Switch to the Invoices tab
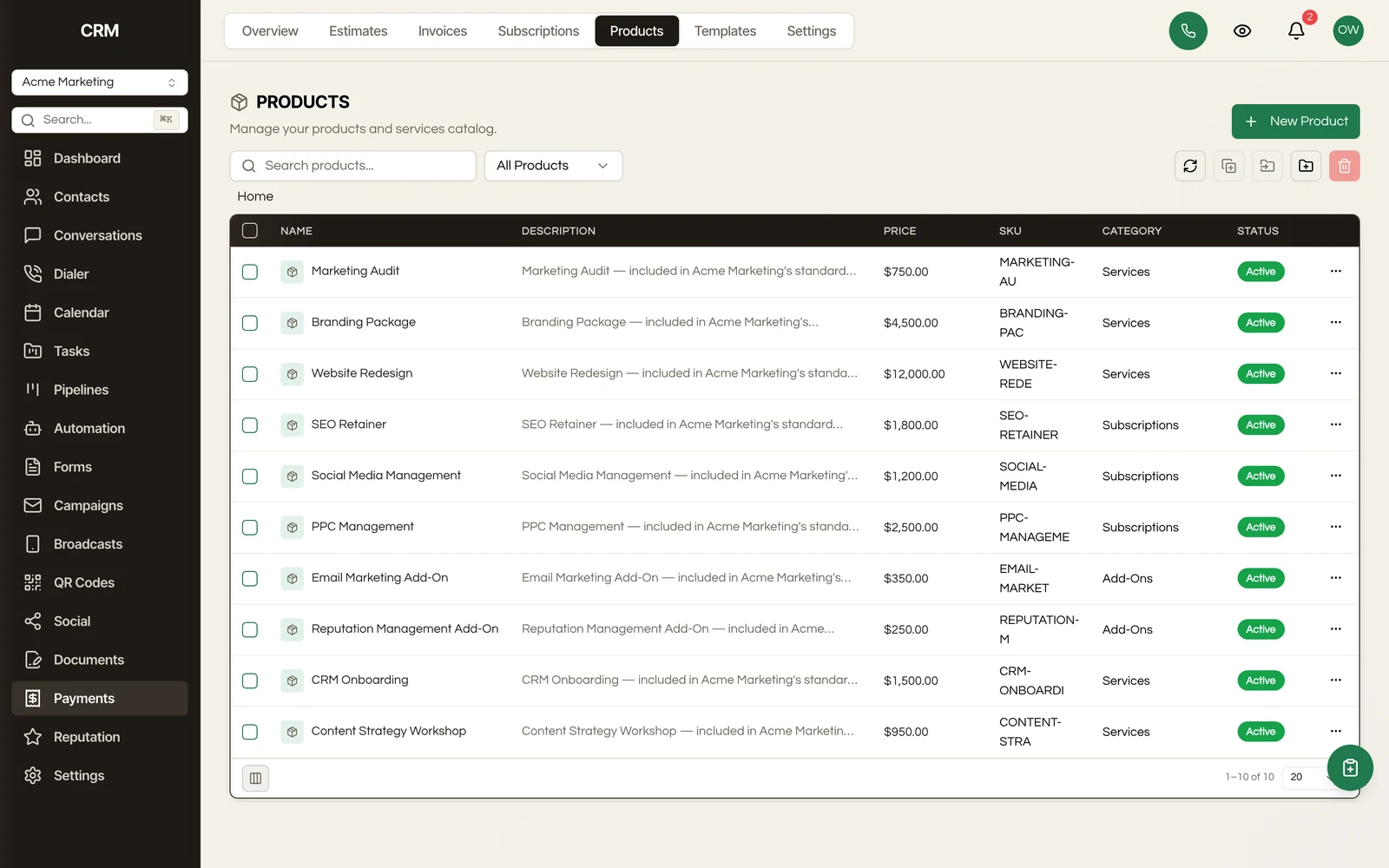Screen dimensions: 1389x868 coord(443,31)
